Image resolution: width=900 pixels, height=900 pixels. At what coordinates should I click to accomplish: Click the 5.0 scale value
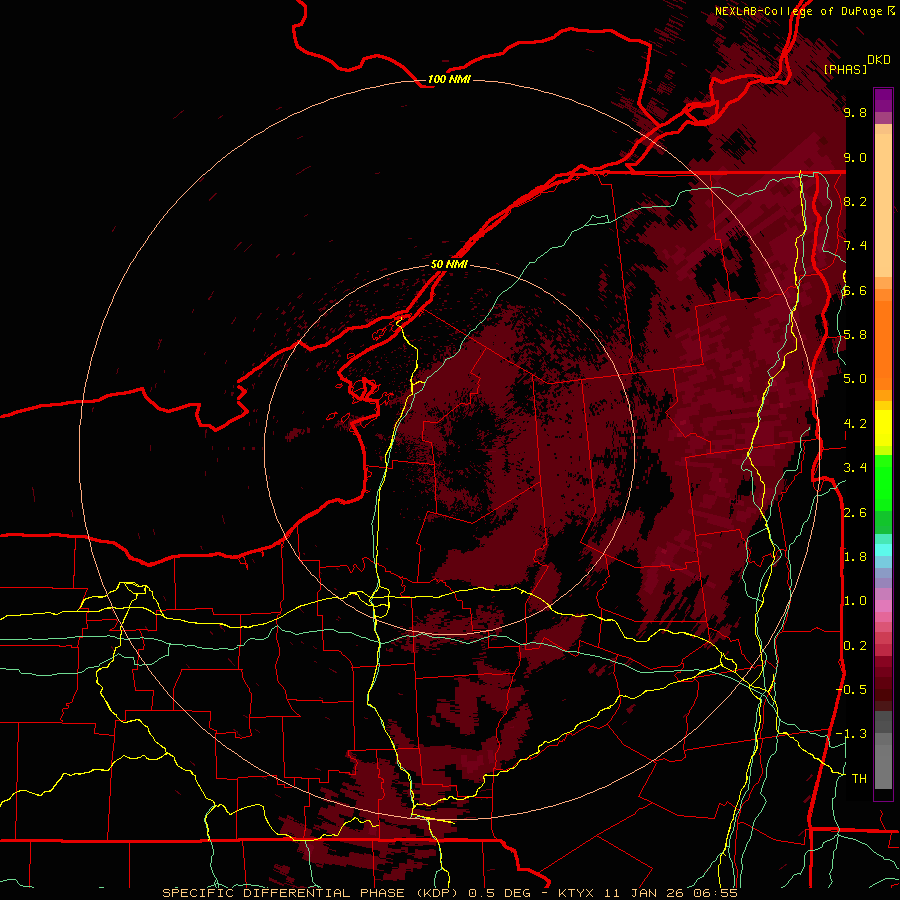click(855, 379)
